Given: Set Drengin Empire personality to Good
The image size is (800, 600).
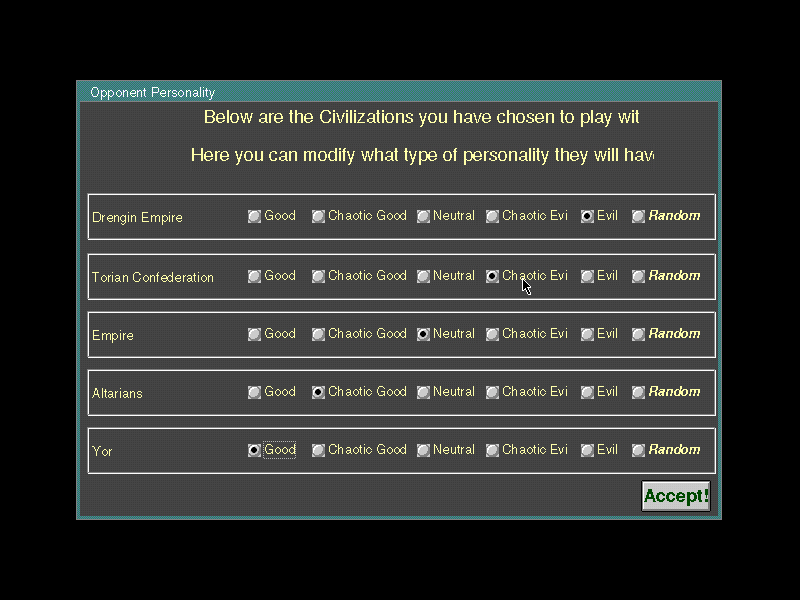Looking at the screenshot, I should pos(255,216).
